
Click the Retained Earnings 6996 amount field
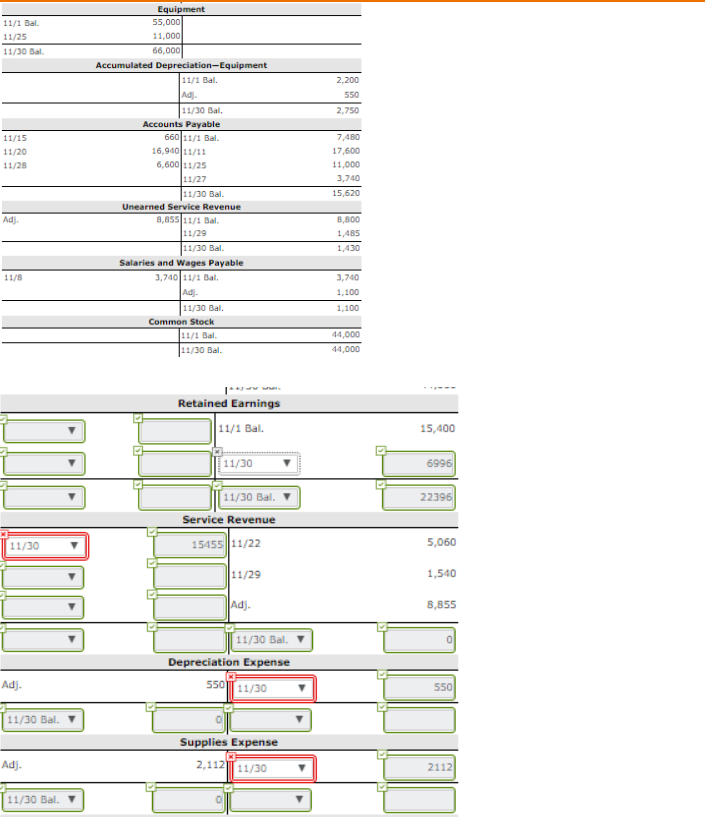419,464
